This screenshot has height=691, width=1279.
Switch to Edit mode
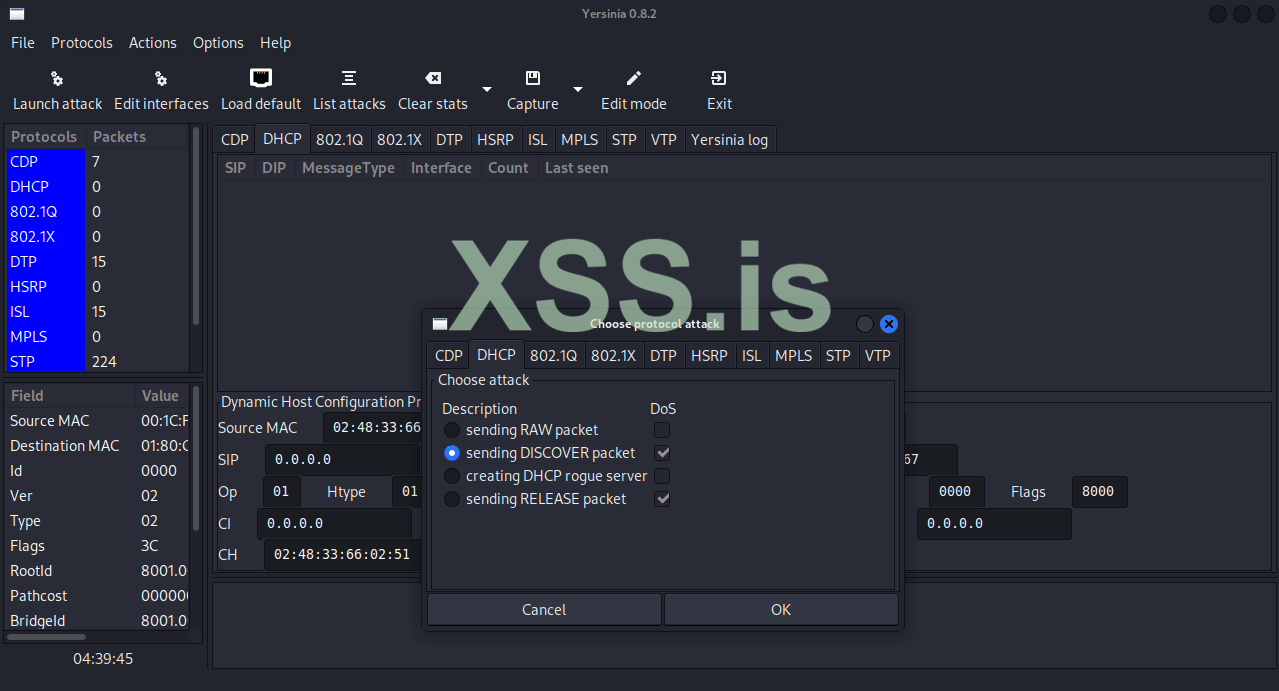[633, 91]
